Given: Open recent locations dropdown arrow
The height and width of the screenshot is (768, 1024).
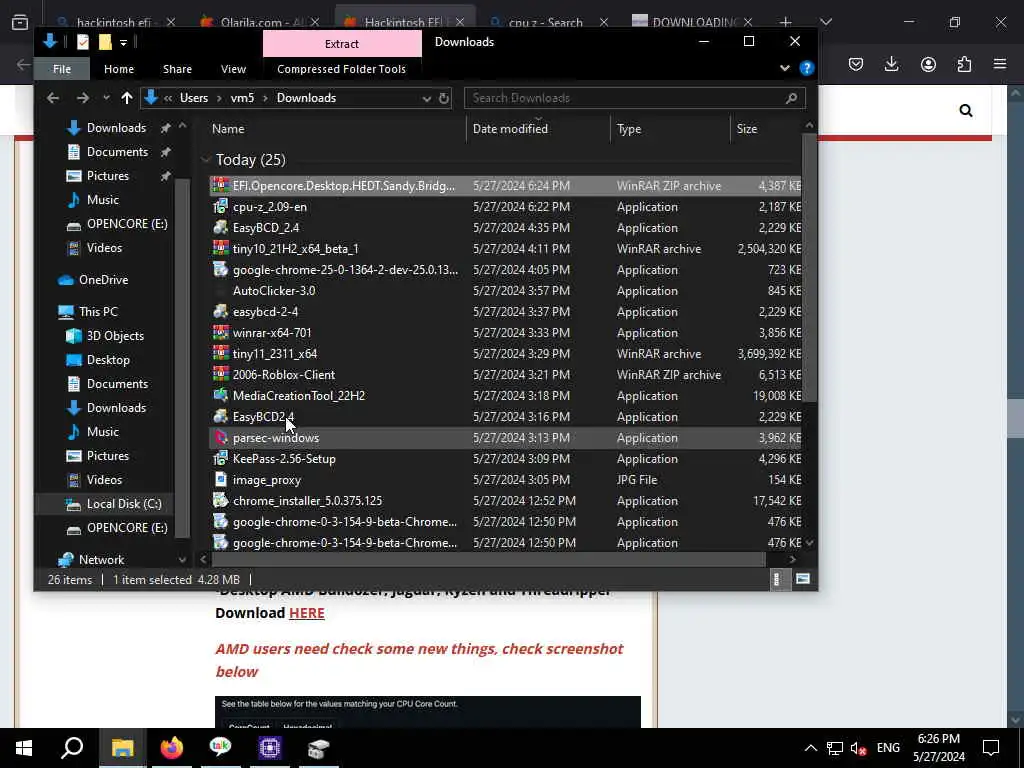Looking at the screenshot, I should click(x=106, y=98).
